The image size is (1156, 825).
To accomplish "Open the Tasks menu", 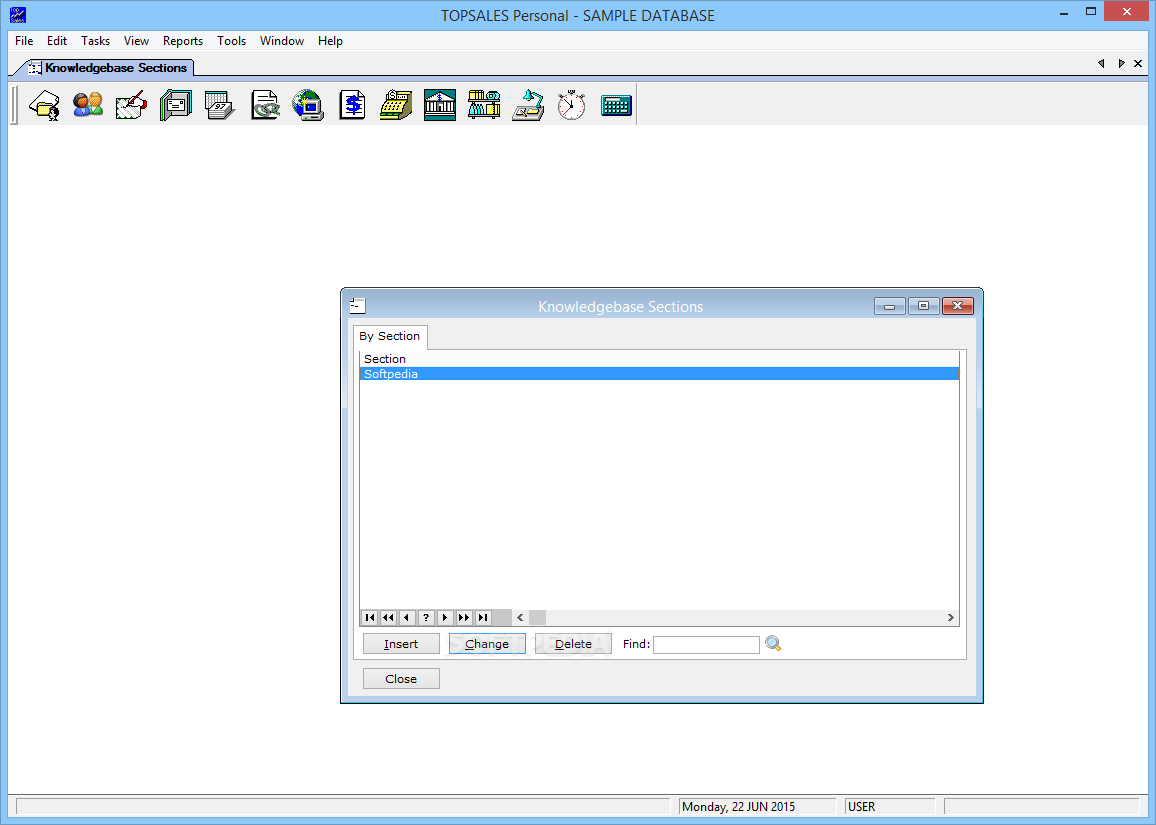I will tap(95, 41).
